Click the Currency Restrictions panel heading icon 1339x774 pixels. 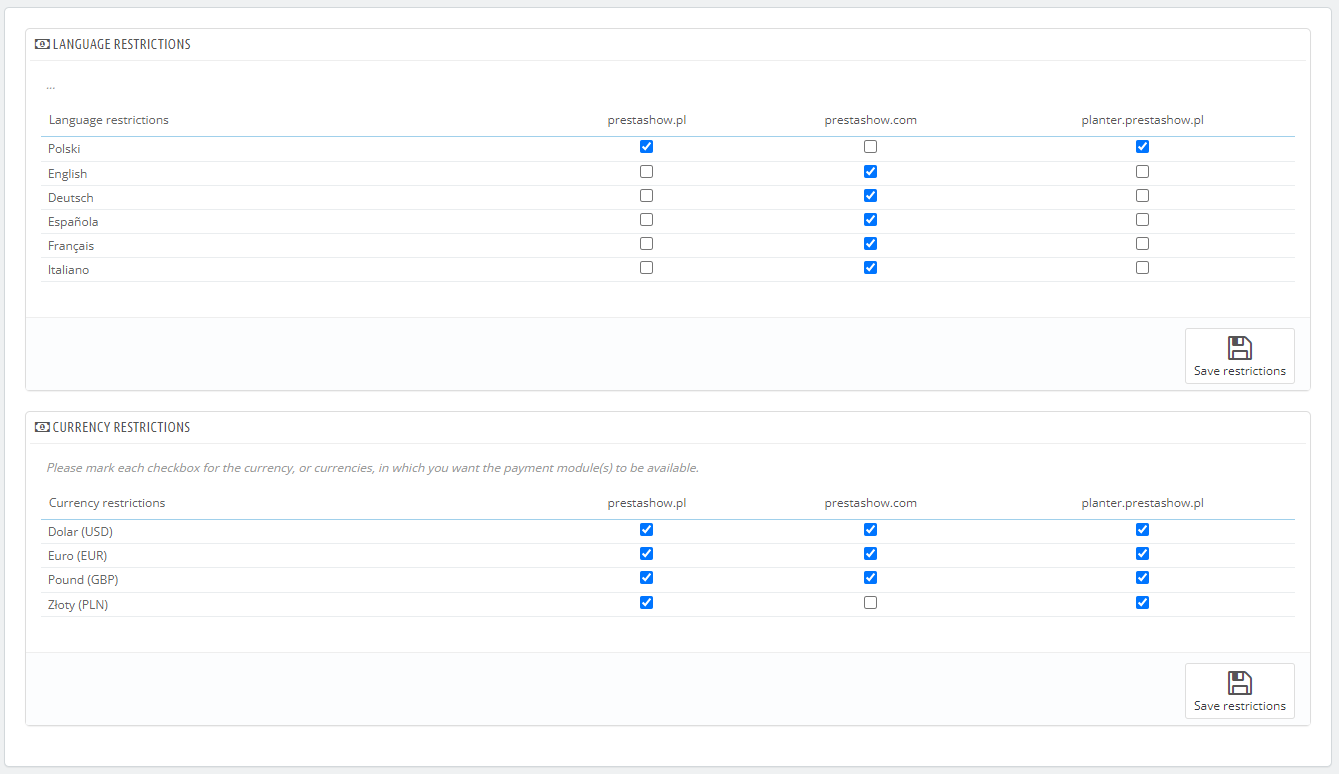tap(42, 427)
